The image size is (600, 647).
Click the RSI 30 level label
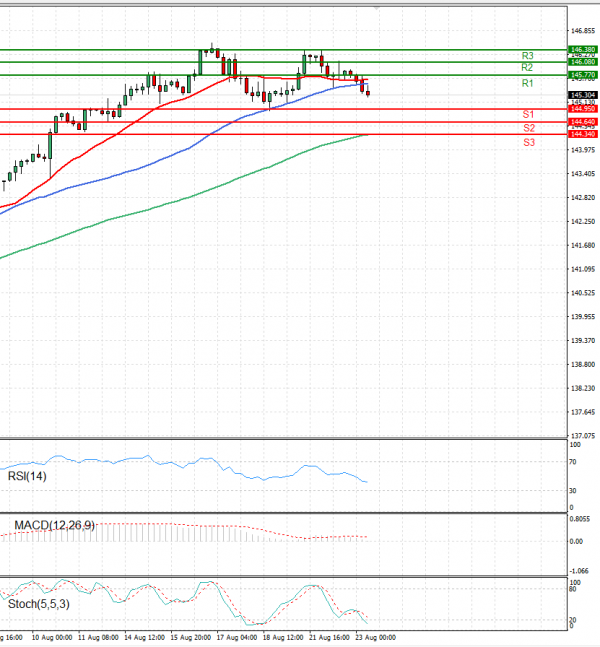pyautogui.click(x=573, y=491)
